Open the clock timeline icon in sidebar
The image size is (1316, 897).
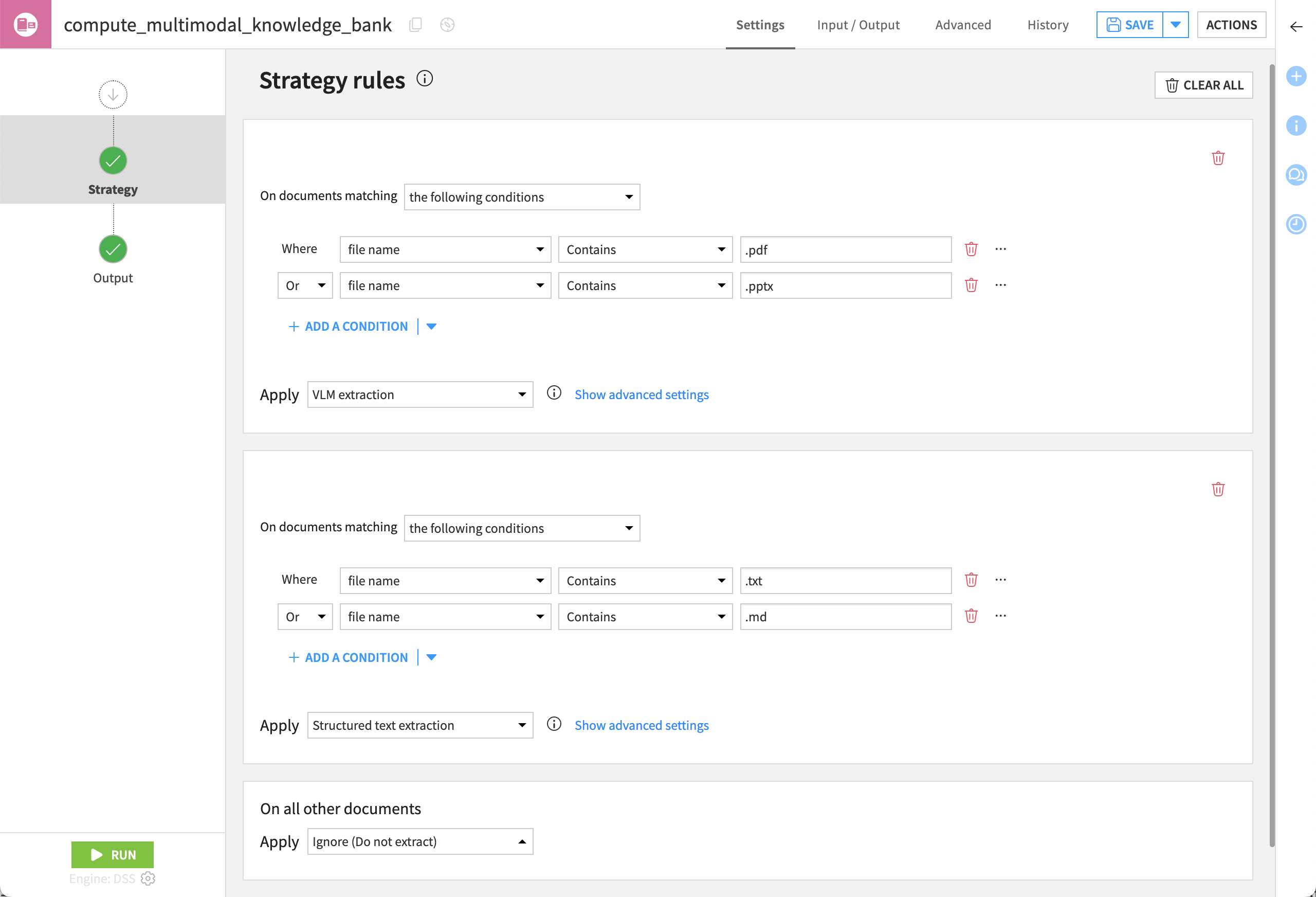1296,224
